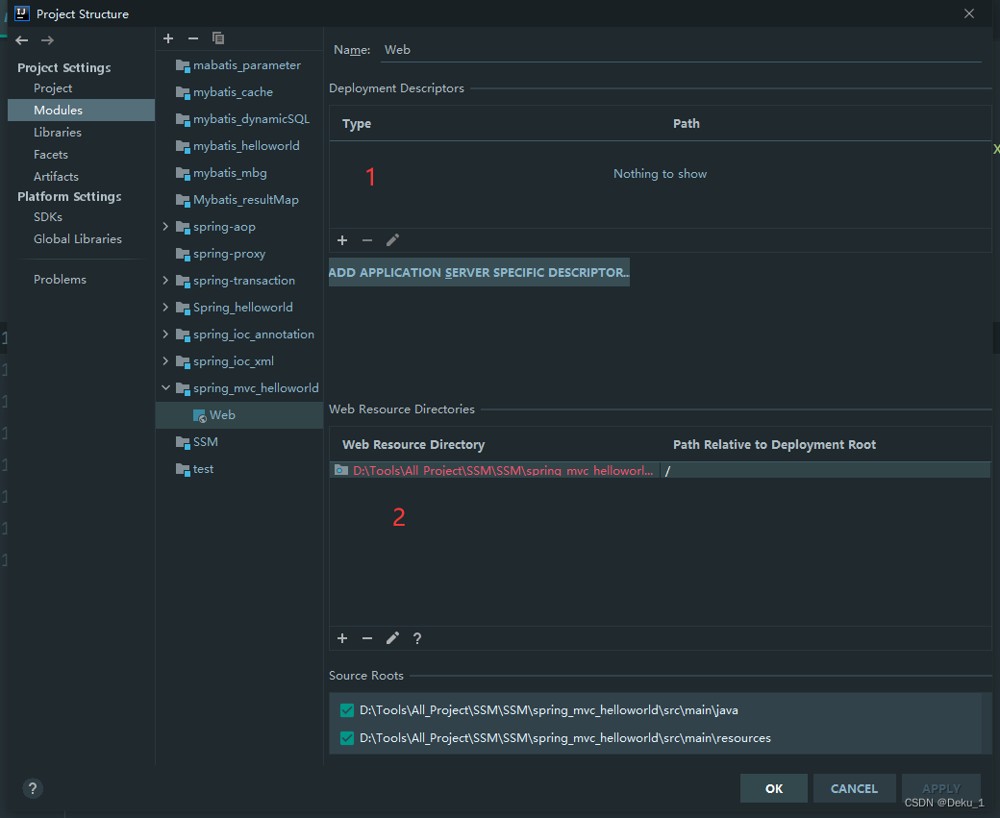Add a deployment descriptor with plus icon

coord(342,240)
